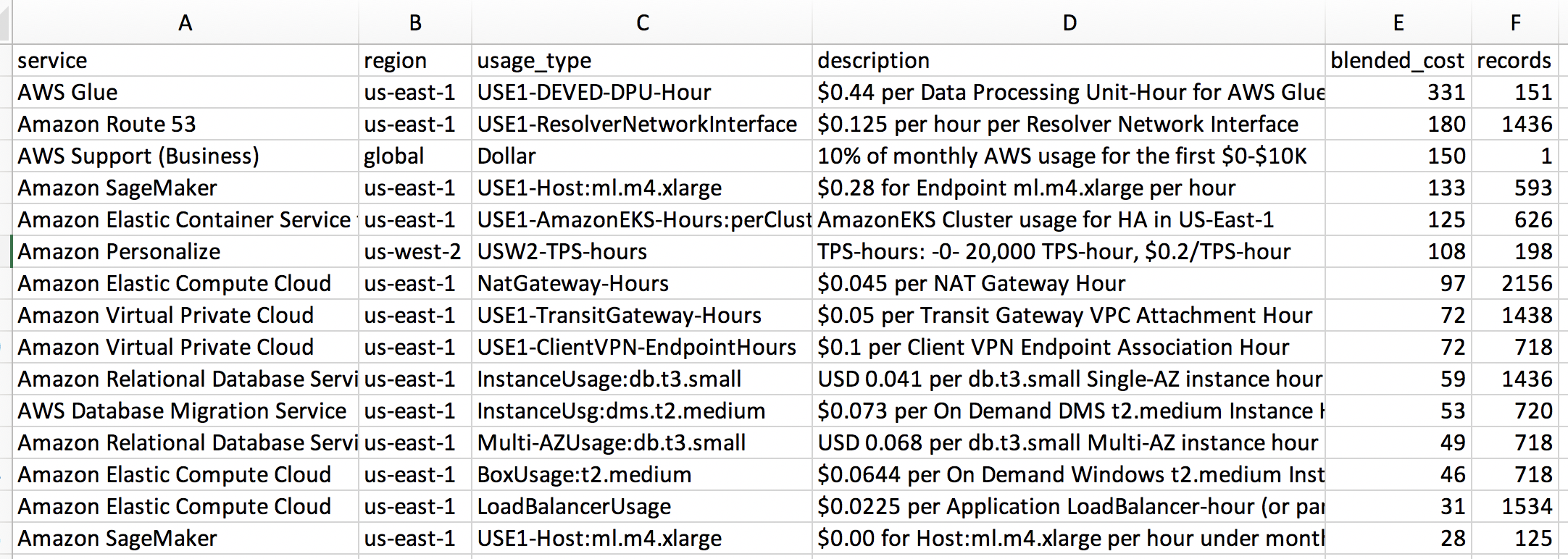Image resolution: width=1568 pixels, height=559 pixels.
Task: Click the '$0.045 per NAT Gateway Hour' cell
Action: [1069, 284]
